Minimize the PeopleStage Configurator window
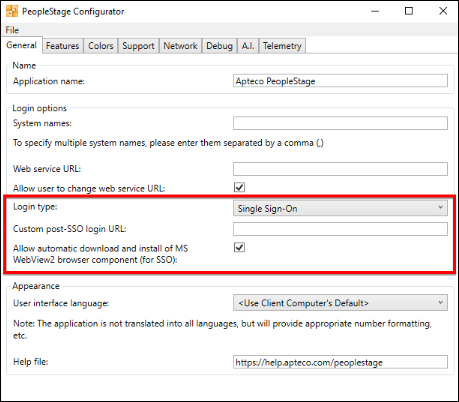459x402 pixels. coord(375,11)
